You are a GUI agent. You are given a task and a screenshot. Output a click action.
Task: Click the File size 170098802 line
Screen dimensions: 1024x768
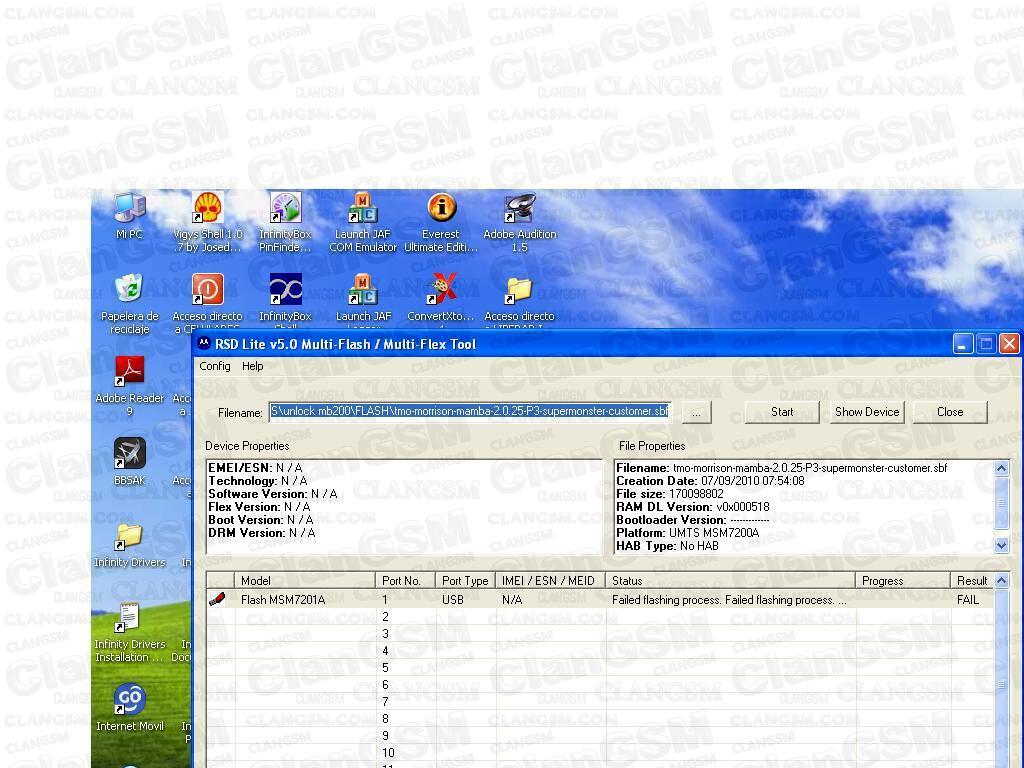670,494
